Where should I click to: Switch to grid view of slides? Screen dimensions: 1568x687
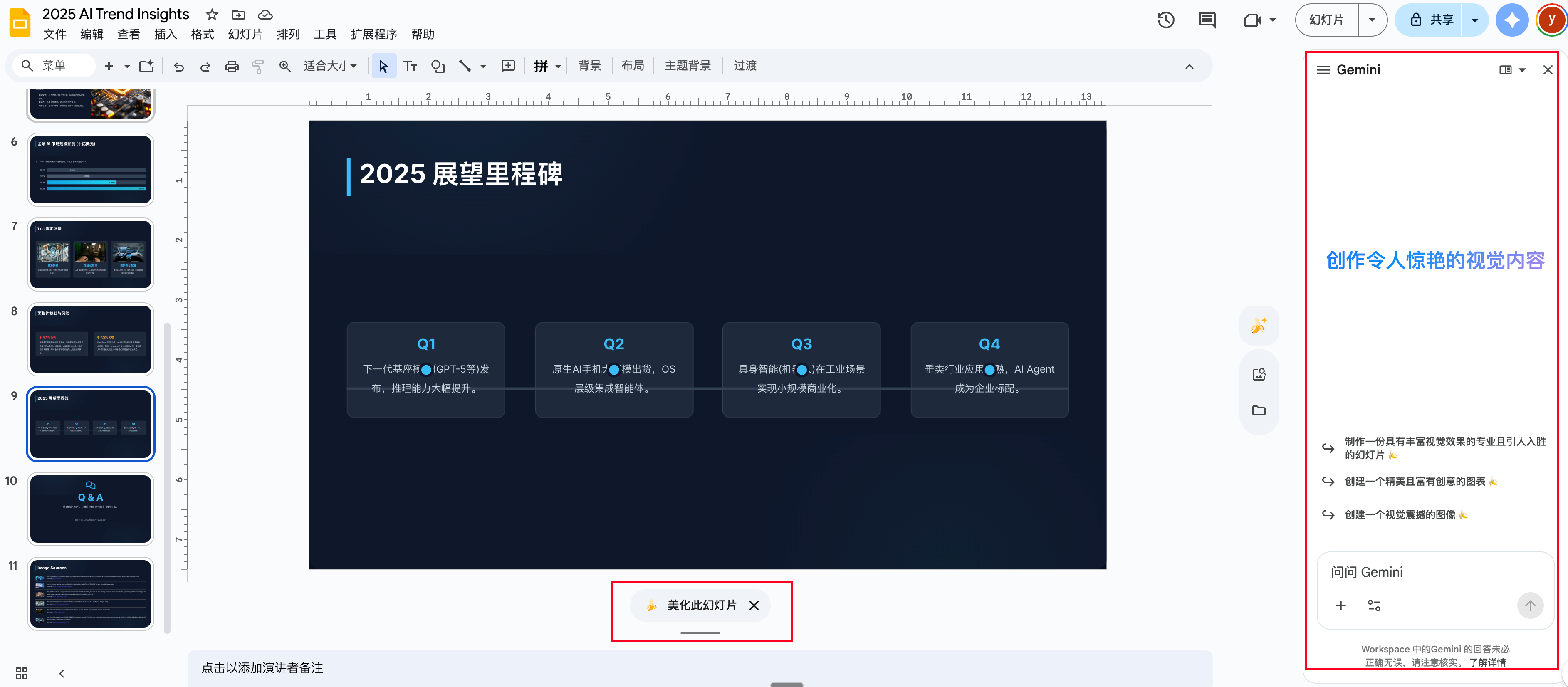click(x=22, y=673)
